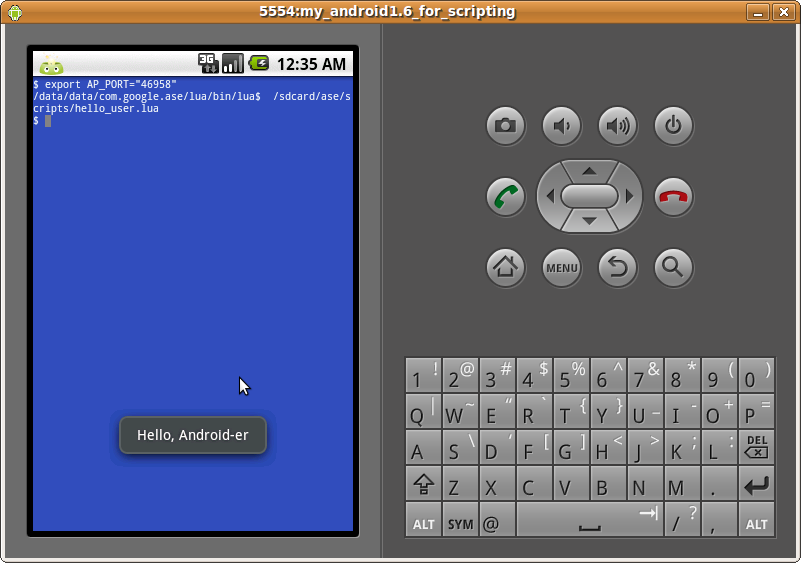Viewport: 801px width, 563px height.
Task: Click the SYM key
Action: tap(460, 519)
